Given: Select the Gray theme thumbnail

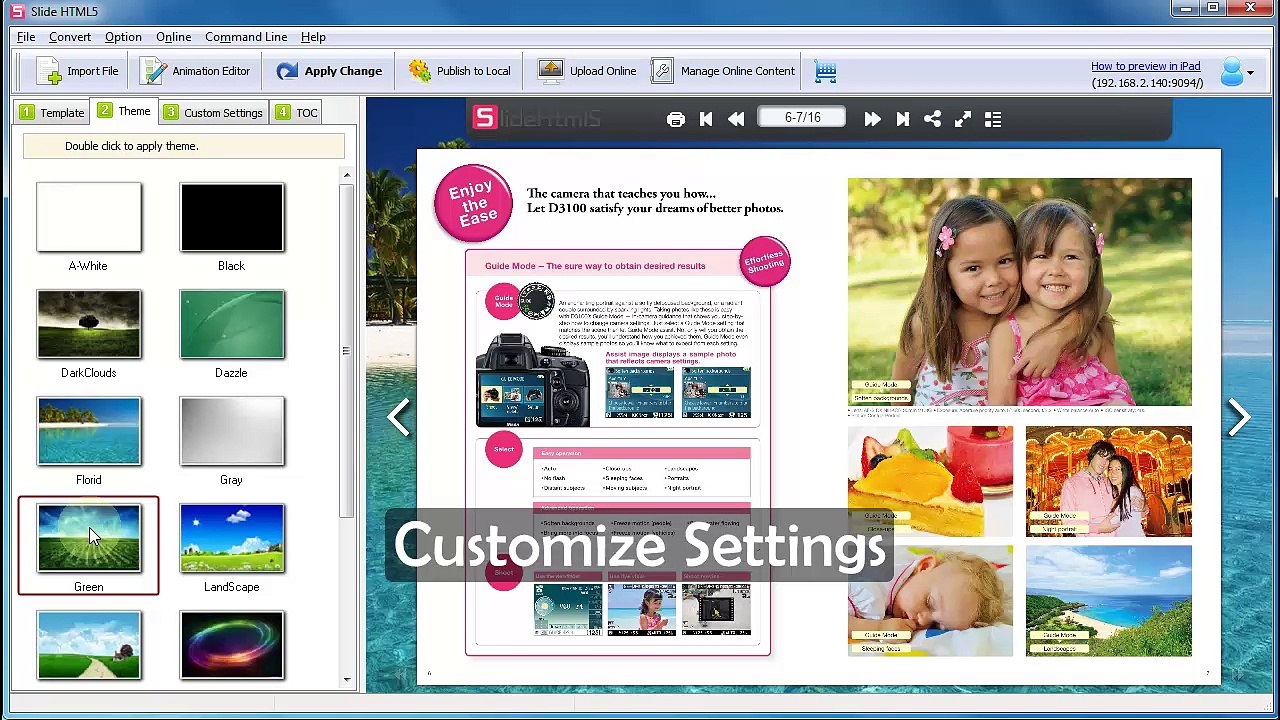Looking at the screenshot, I should coord(232,431).
